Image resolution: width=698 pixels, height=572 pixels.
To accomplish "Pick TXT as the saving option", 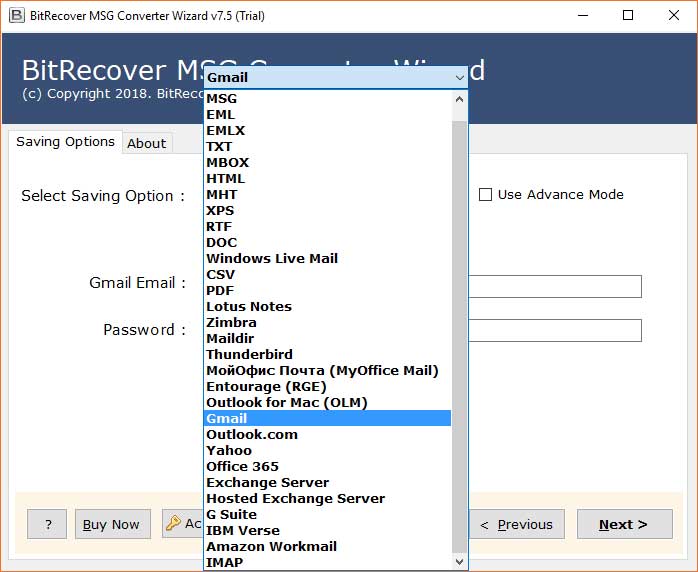I will (328, 146).
